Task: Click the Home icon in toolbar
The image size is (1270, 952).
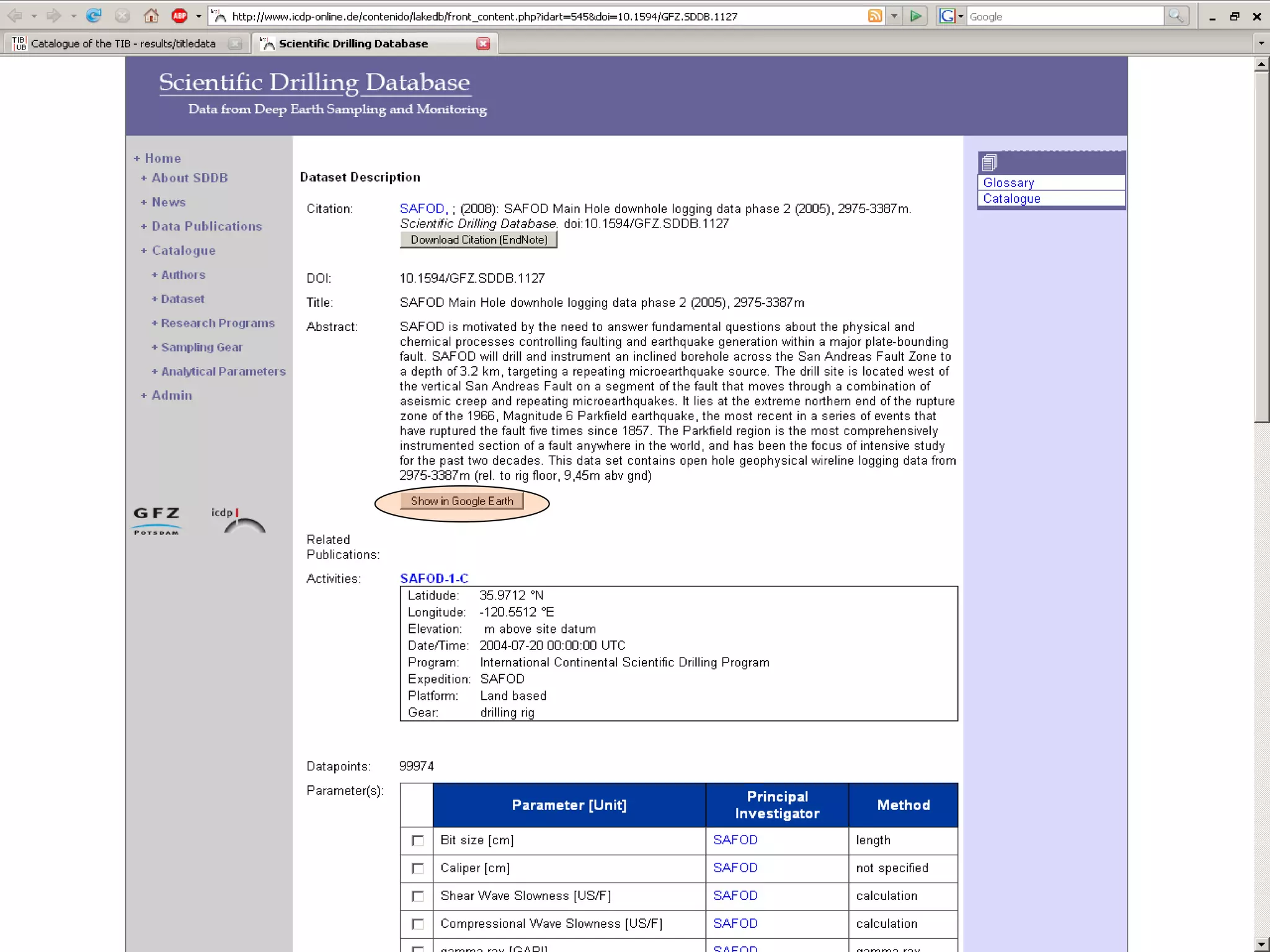Action: [x=151, y=16]
